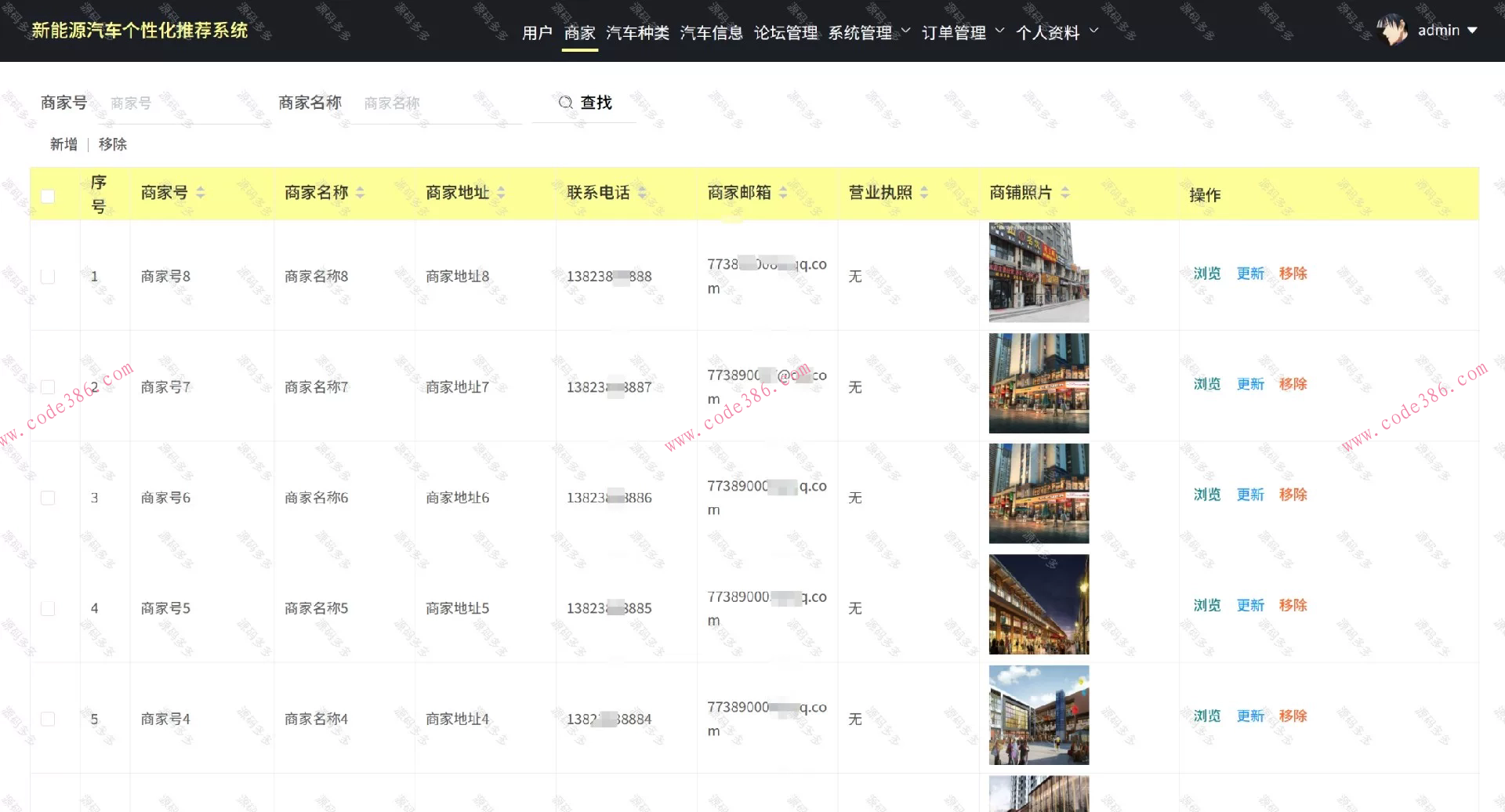Click the 新增 button to add a merchant

tap(63, 144)
